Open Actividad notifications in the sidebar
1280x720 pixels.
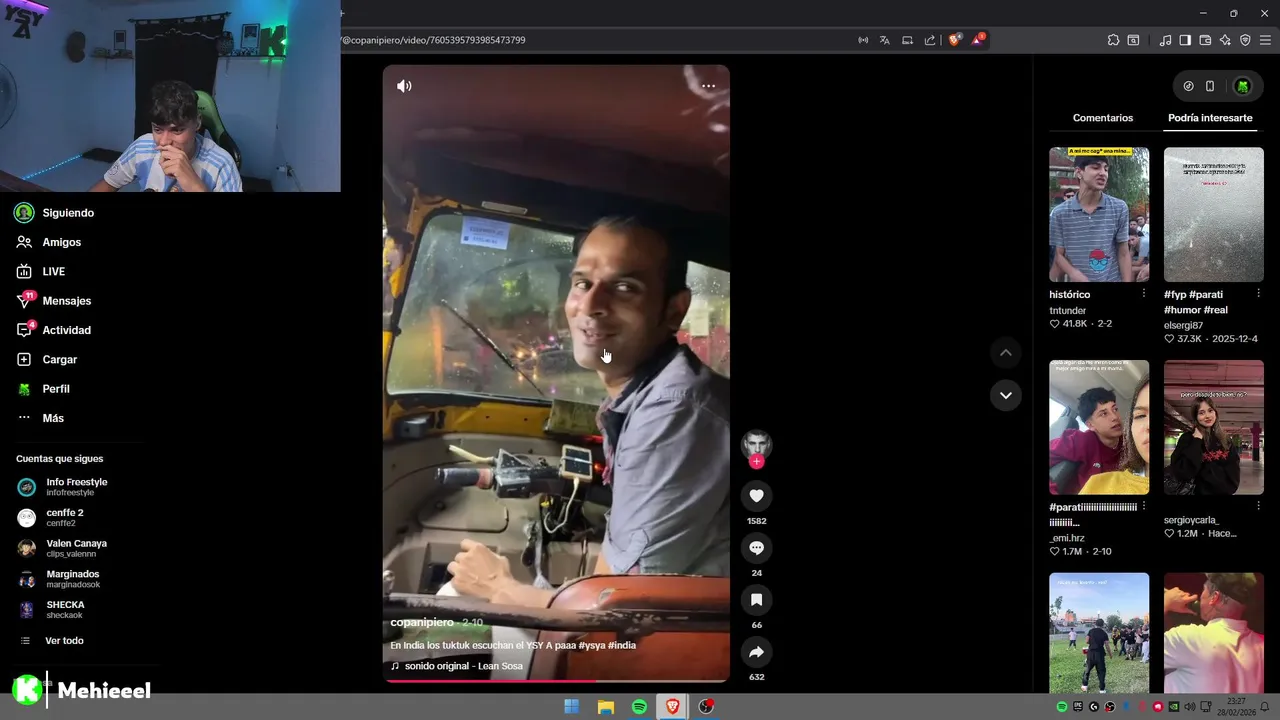(54, 330)
